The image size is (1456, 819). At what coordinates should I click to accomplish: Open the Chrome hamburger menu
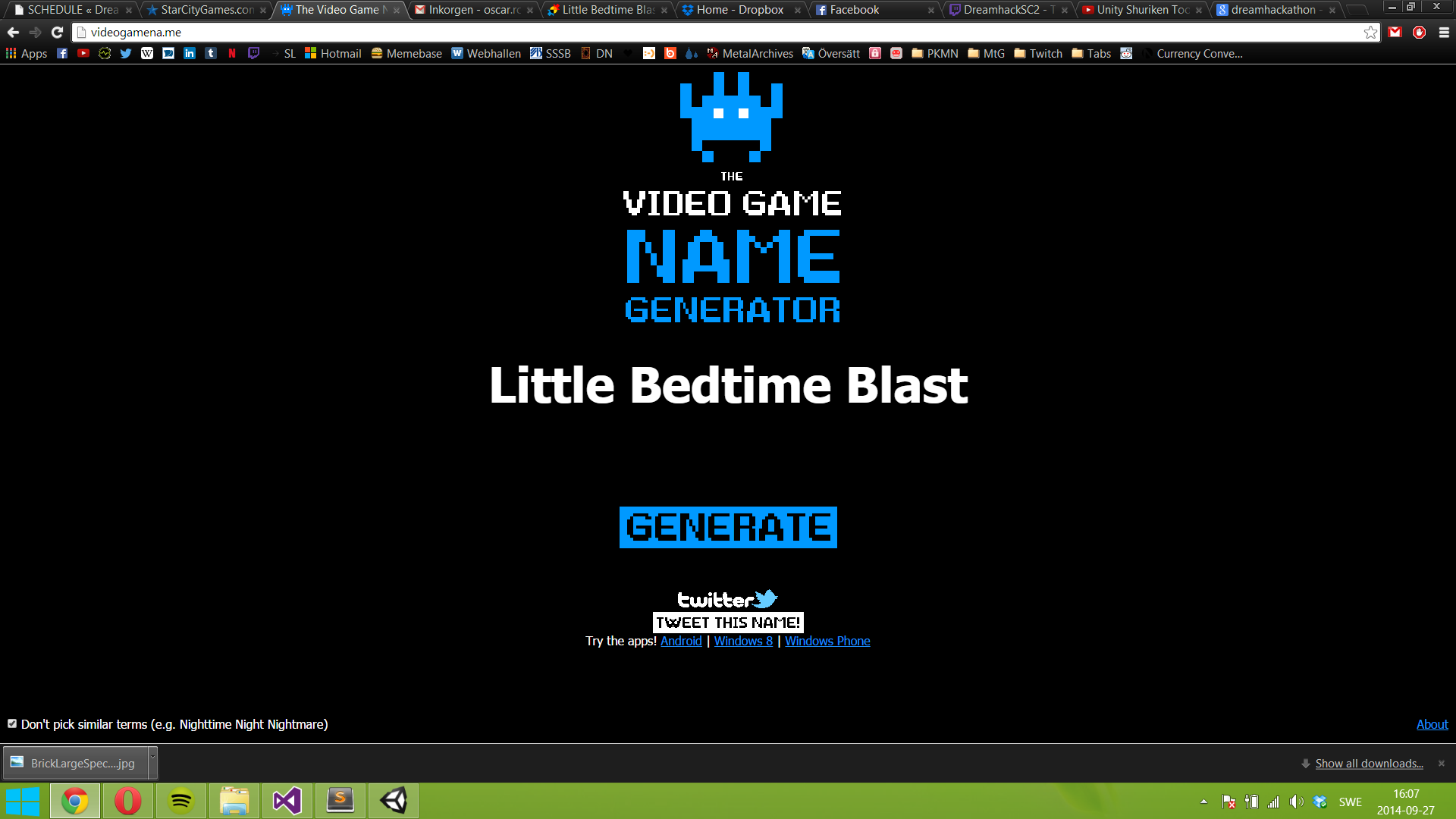pyautogui.click(x=1444, y=33)
